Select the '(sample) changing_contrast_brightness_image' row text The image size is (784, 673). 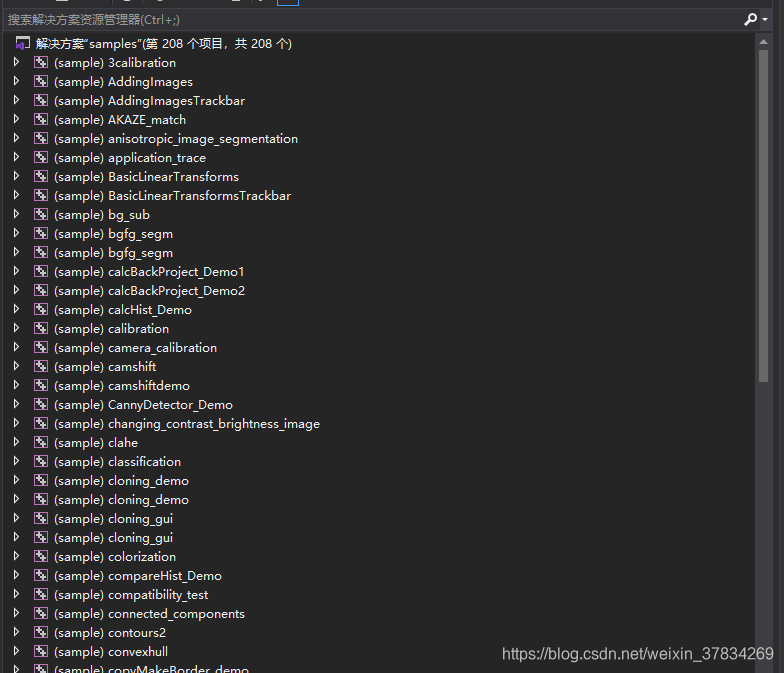pos(187,424)
